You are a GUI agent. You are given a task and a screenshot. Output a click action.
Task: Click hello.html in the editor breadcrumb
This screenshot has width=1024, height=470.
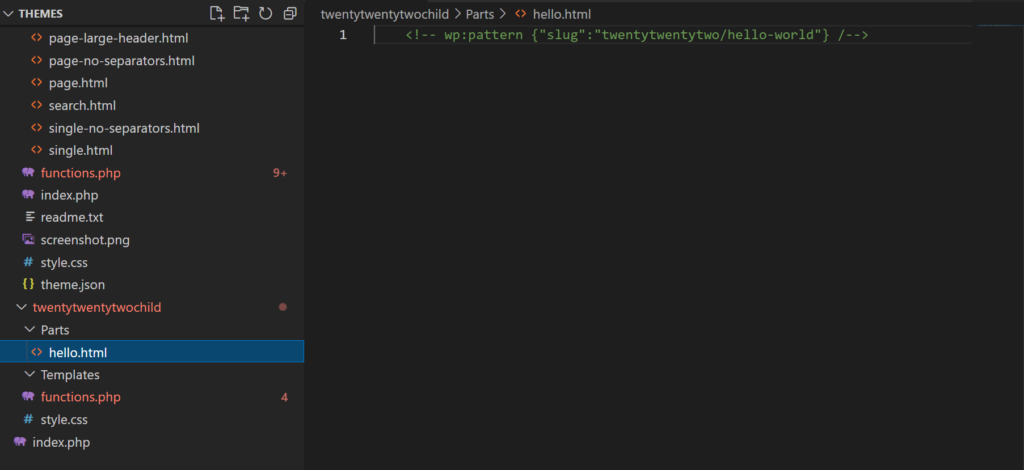click(x=562, y=14)
